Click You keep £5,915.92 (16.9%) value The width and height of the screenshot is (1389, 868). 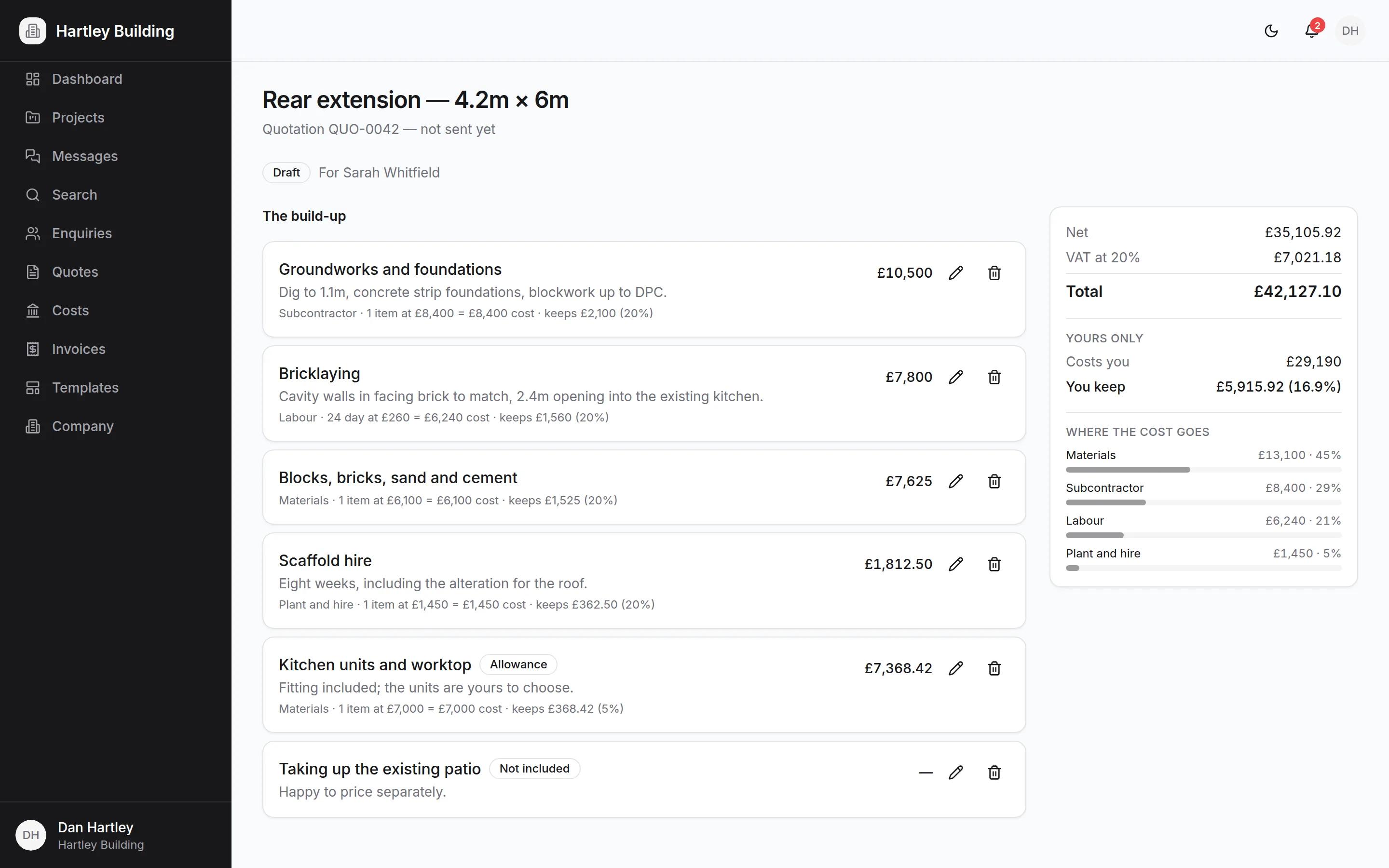click(x=1278, y=387)
